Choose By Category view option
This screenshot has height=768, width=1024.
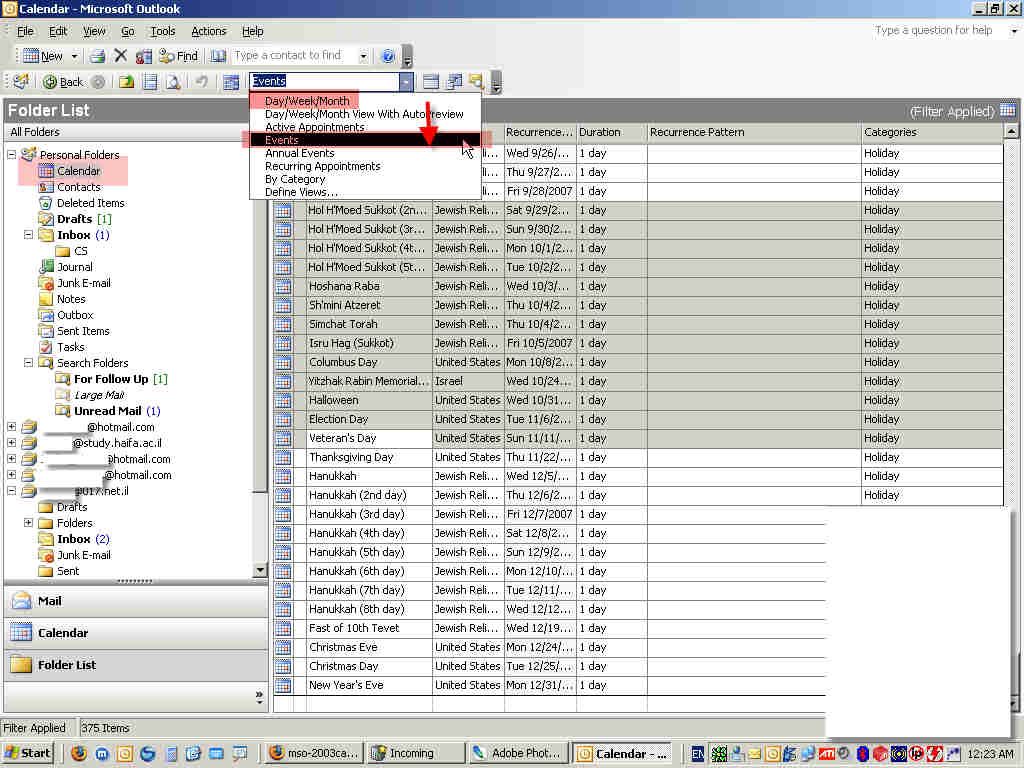pyautogui.click(x=295, y=180)
